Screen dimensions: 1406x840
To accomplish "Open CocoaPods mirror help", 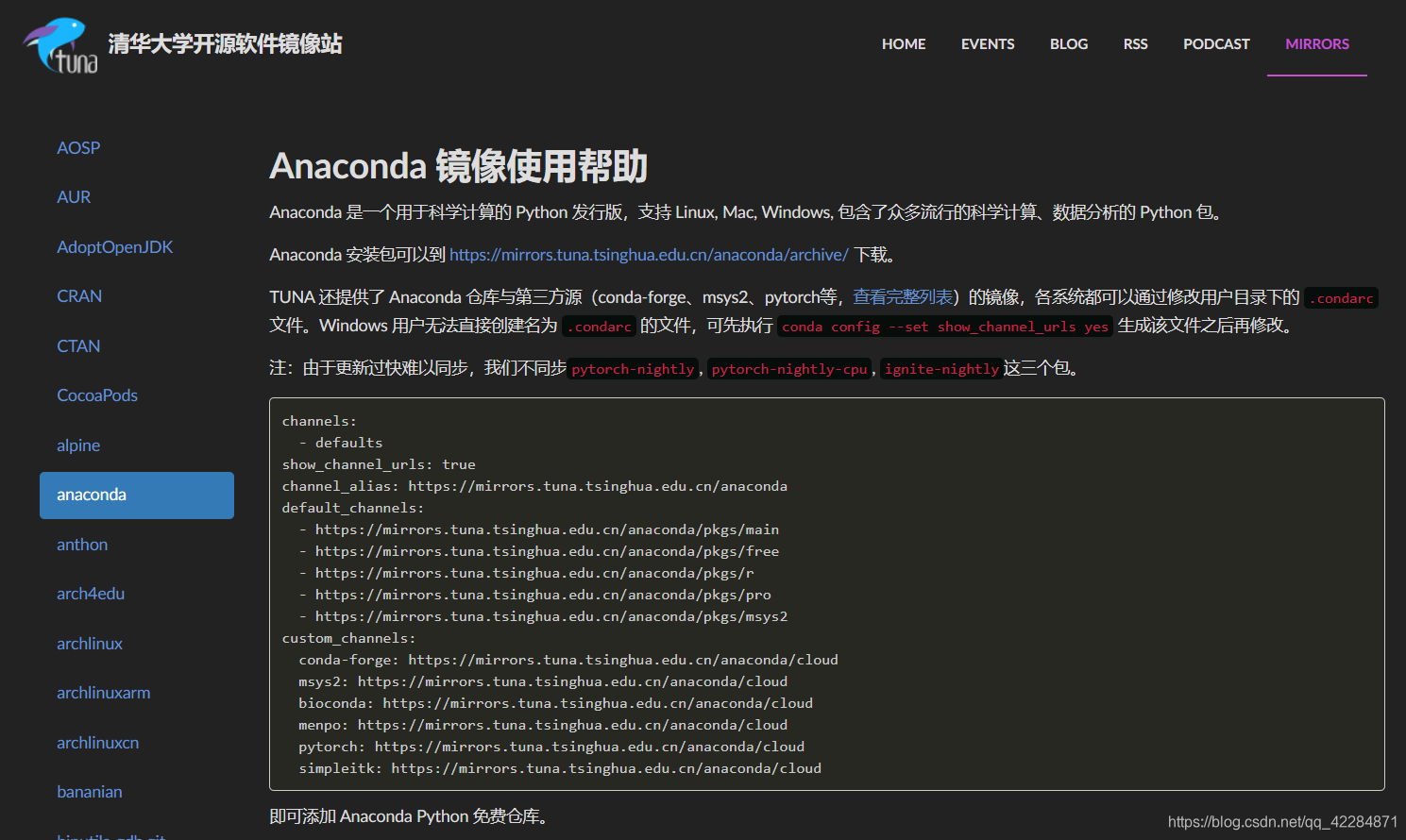I will point(97,395).
